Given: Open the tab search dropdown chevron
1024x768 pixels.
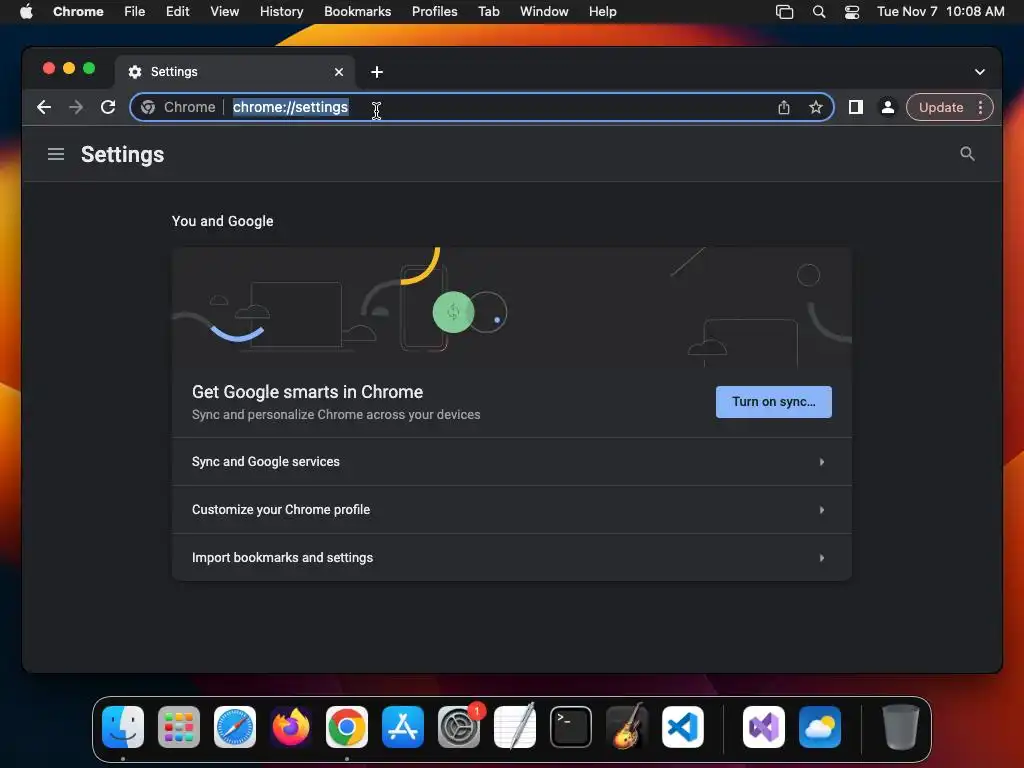Looking at the screenshot, I should tap(980, 72).
